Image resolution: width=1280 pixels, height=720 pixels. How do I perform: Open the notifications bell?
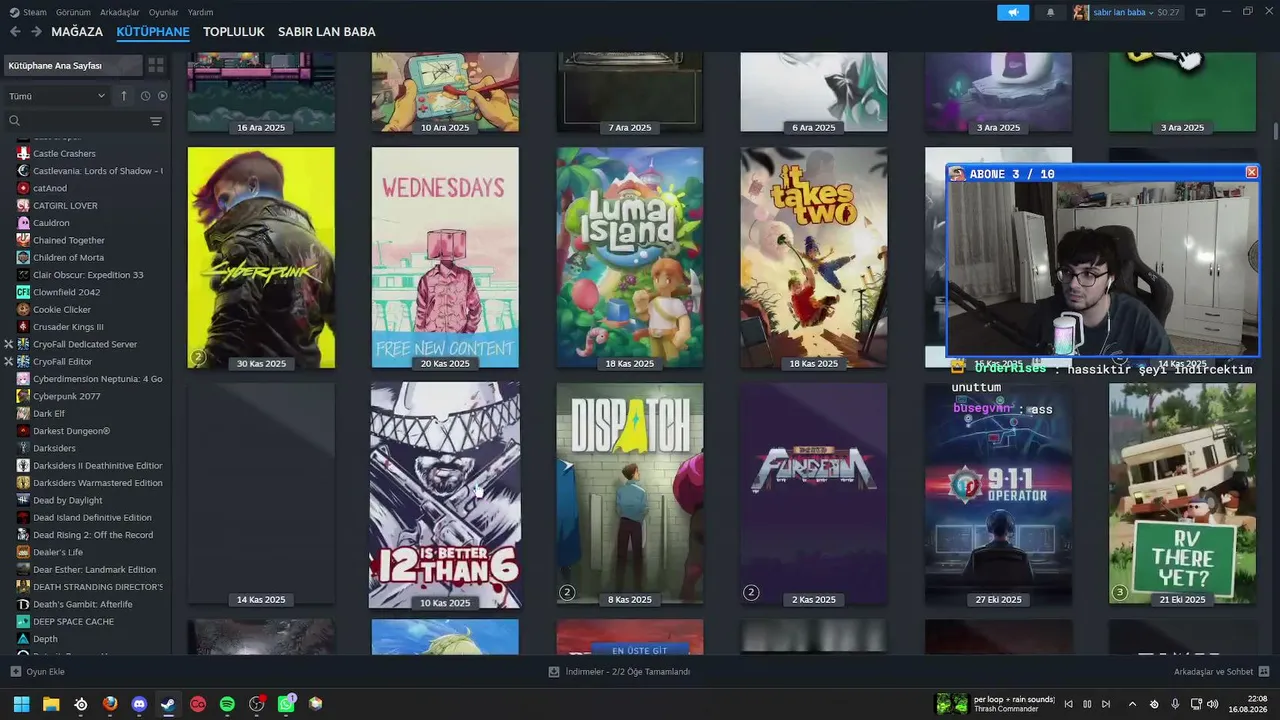click(1050, 12)
